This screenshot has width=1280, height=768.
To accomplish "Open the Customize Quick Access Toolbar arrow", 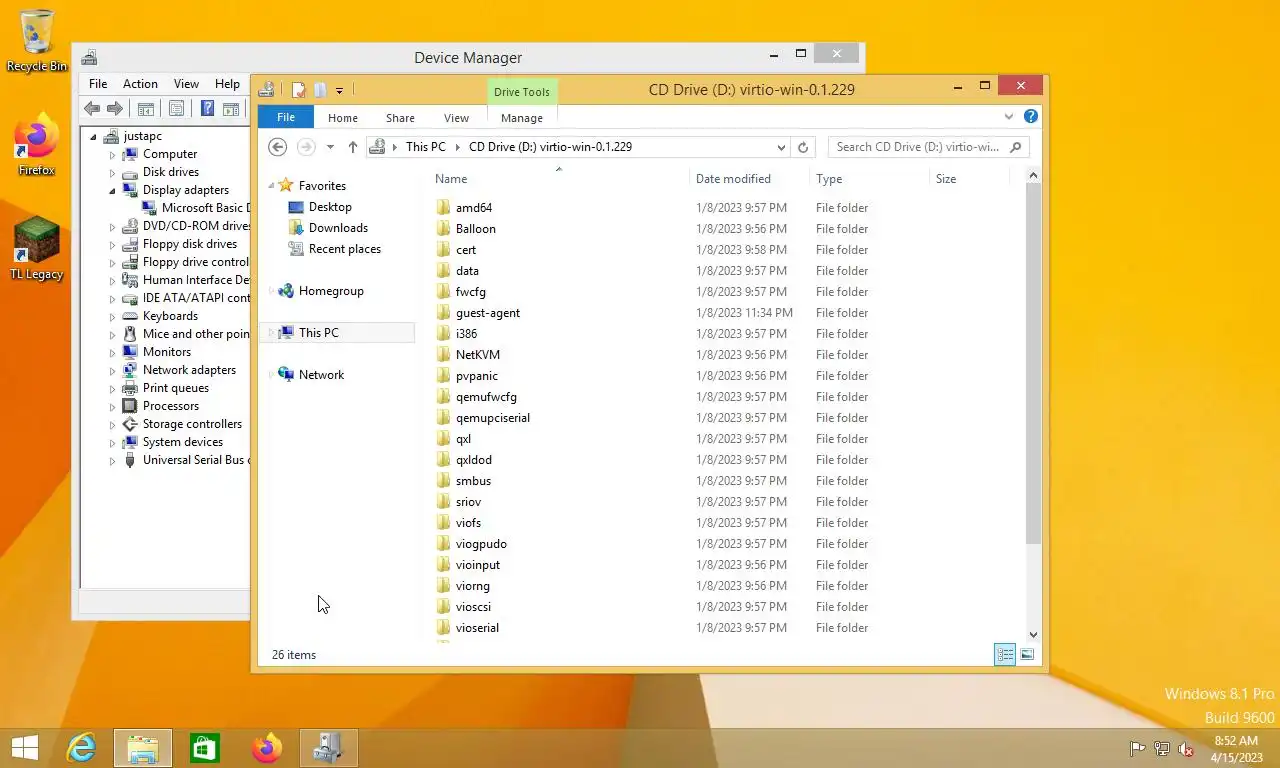I will [x=339, y=91].
